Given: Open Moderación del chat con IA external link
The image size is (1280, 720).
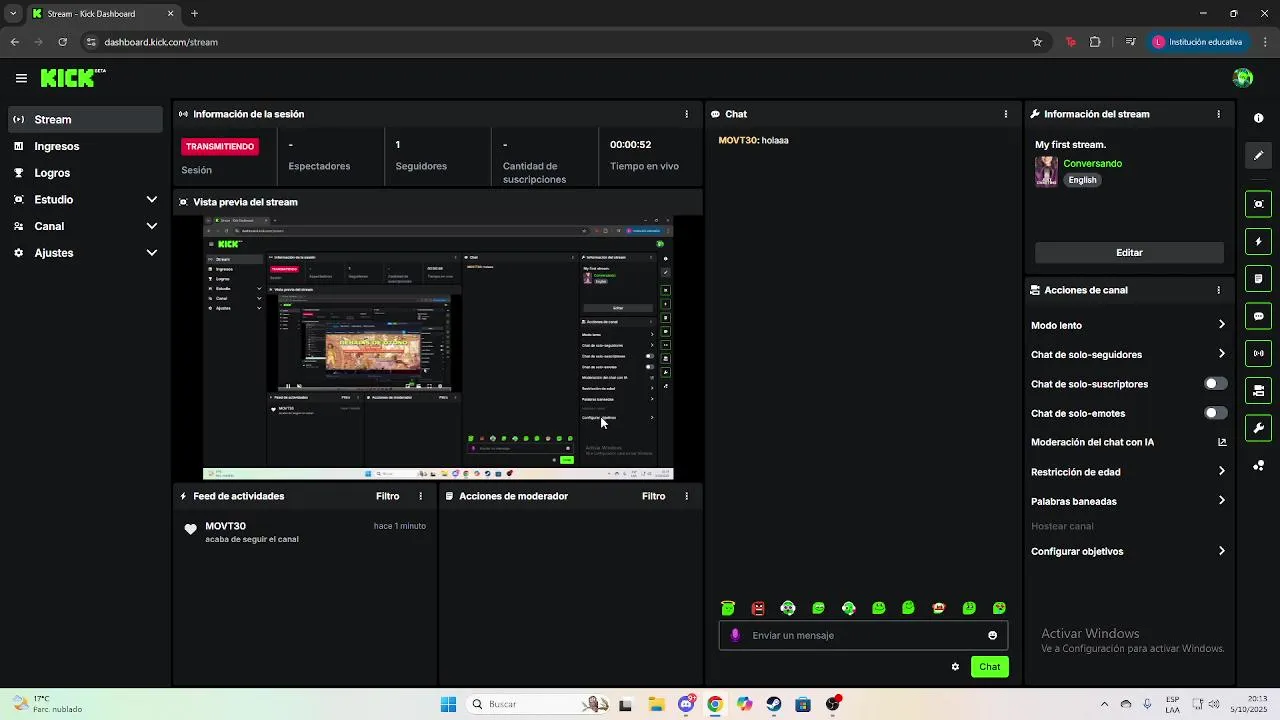Looking at the screenshot, I should pos(1221,442).
